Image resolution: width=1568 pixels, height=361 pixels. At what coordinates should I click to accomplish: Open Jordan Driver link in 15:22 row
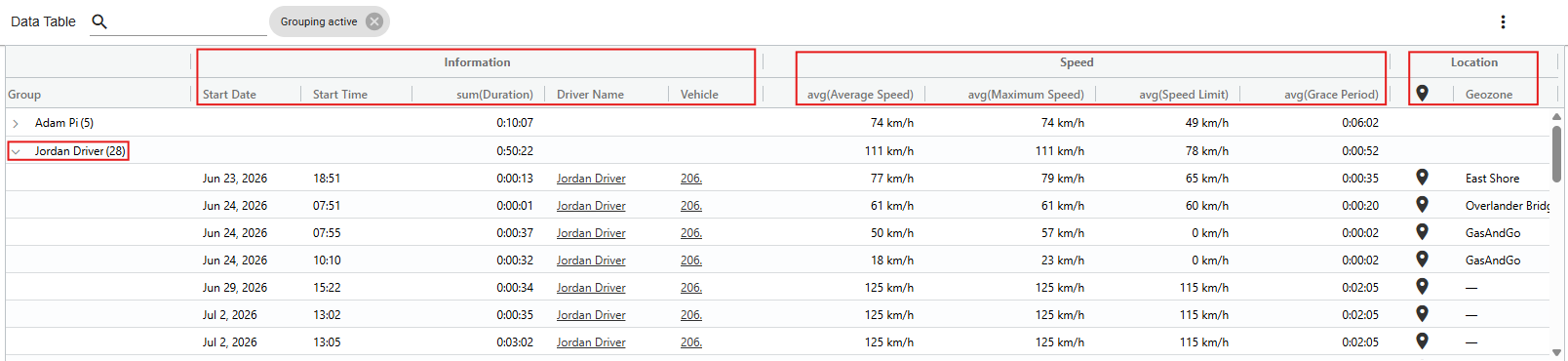point(591,288)
